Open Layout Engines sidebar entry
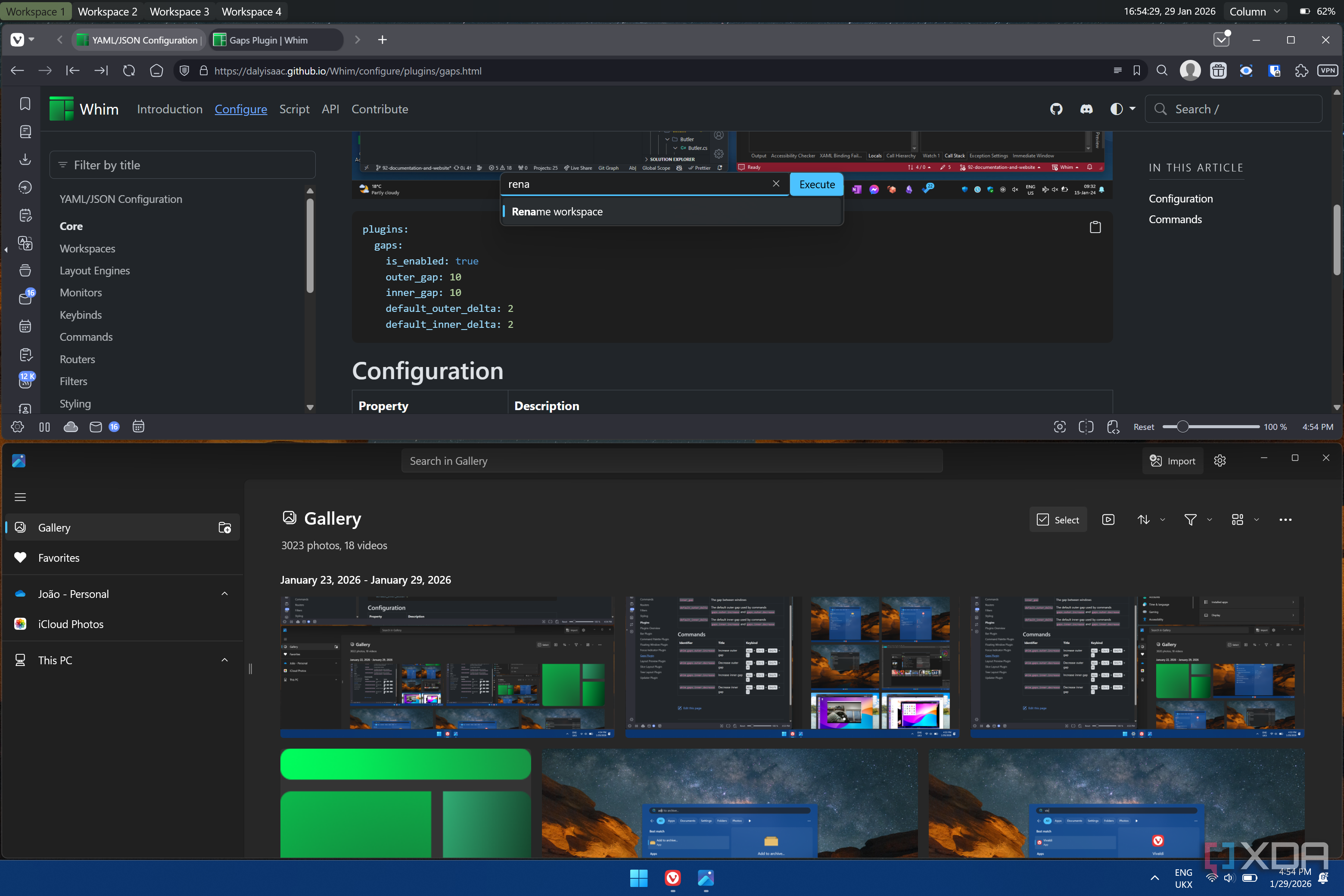 (x=95, y=271)
